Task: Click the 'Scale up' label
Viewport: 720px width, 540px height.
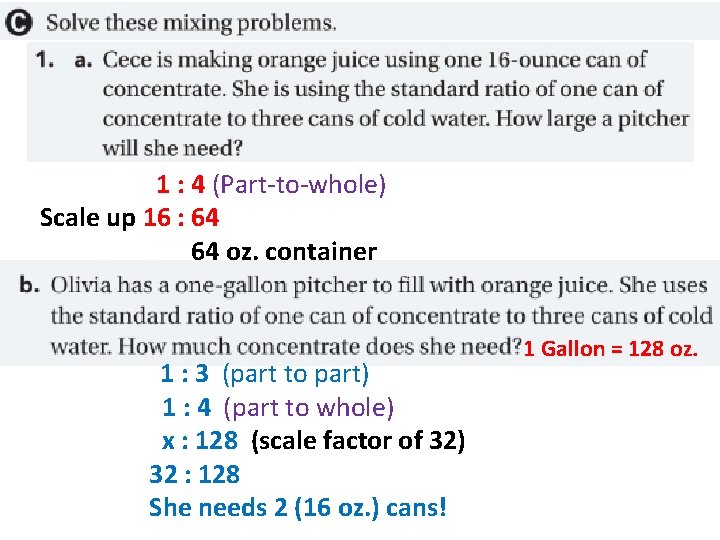Action: pyautogui.click(x=88, y=218)
